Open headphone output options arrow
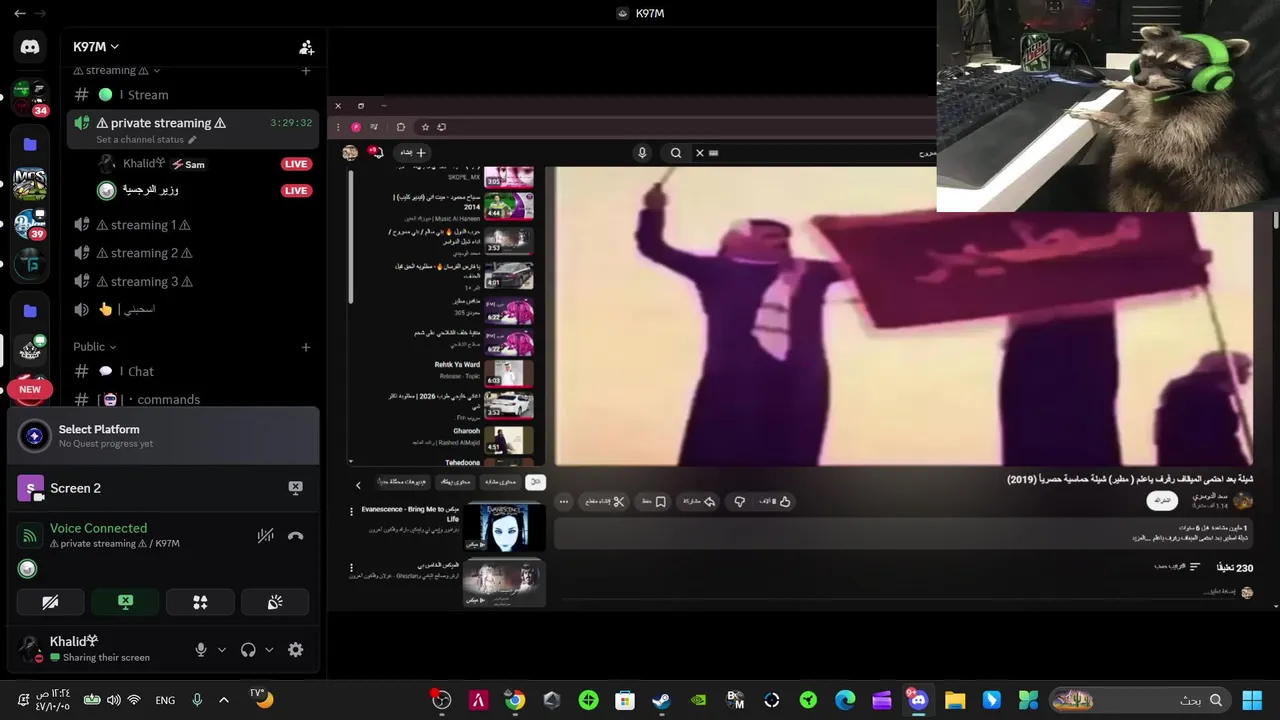Image resolution: width=1280 pixels, height=720 pixels. (269, 650)
